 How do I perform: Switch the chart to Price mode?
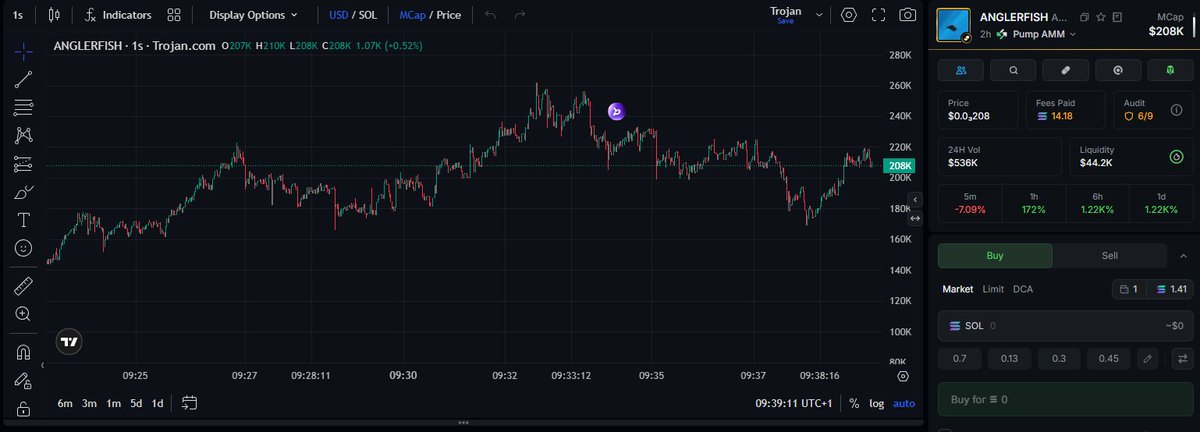447,15
